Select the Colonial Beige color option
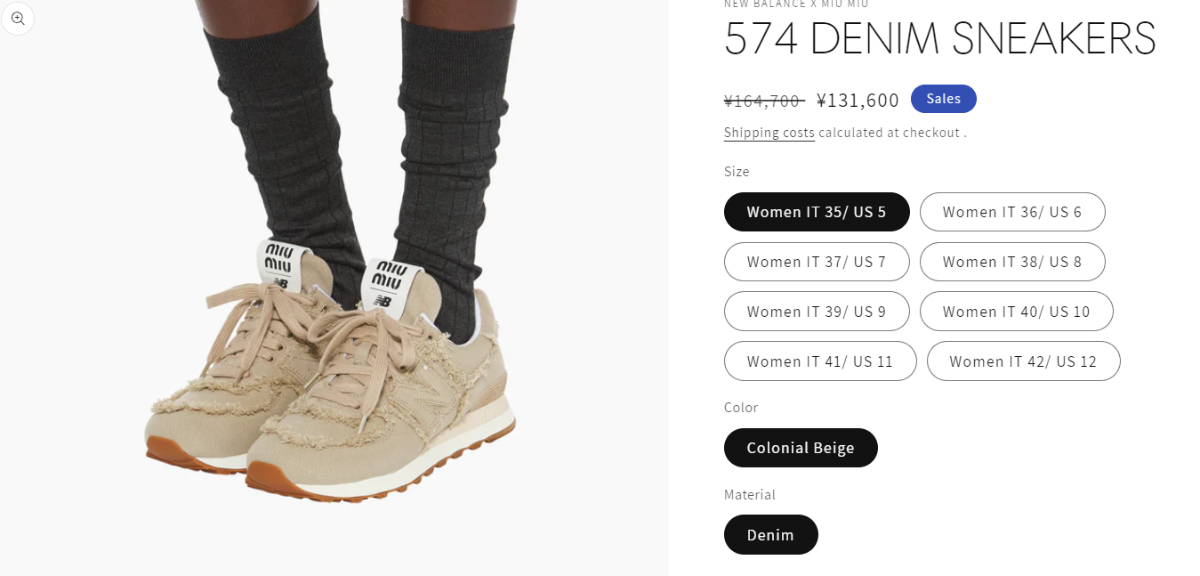1200x576 pixels. [801, 447]
